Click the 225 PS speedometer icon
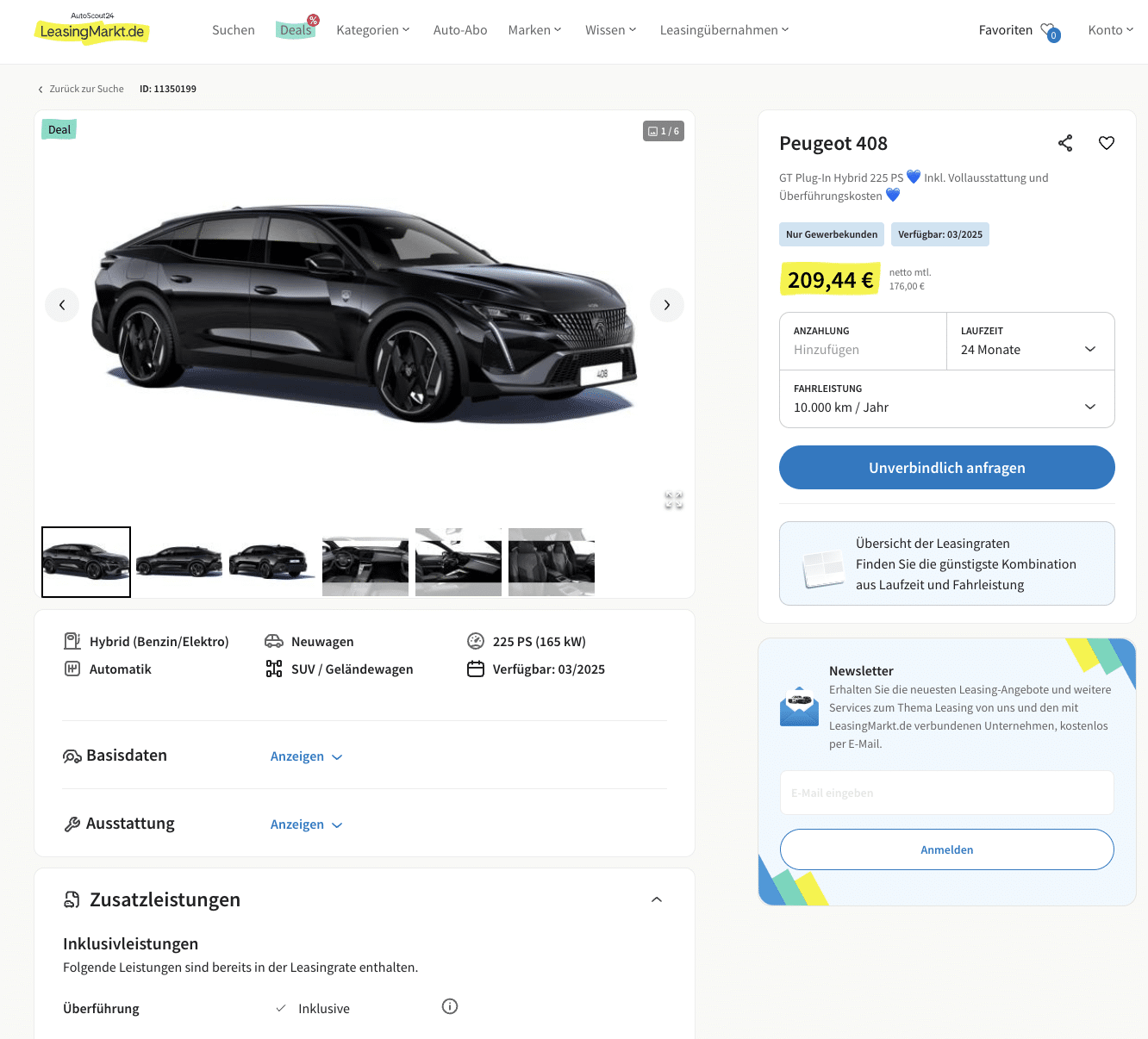This screenshot has height=1039, width=1148. pyautogui.click(x=476, y=641)
